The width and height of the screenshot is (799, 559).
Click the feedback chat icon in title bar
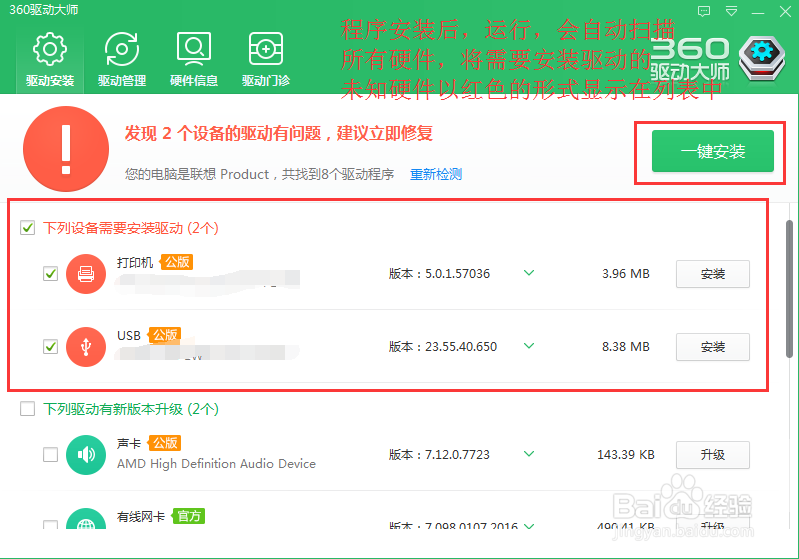pos(704,11)
